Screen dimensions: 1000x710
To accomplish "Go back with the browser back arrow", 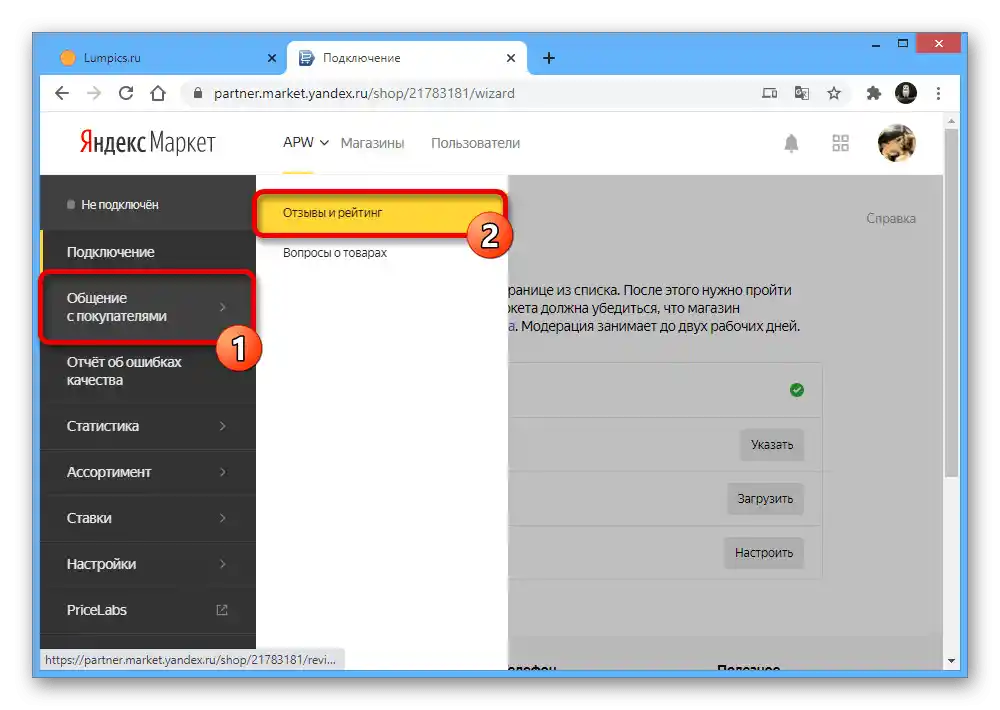I will [x=62, y=93].
